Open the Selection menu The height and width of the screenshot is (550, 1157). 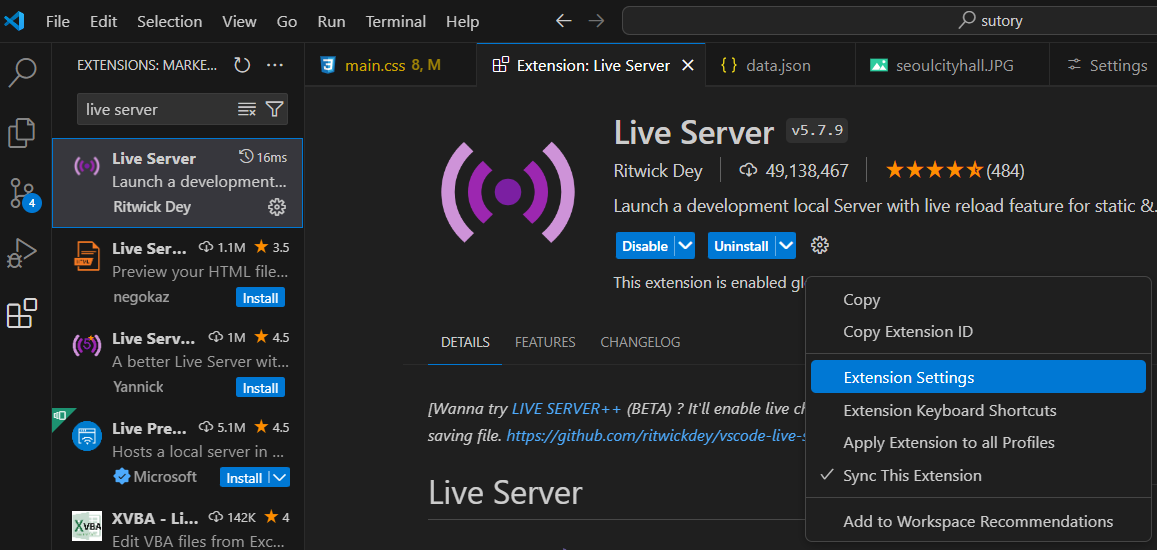pos(169,21)
